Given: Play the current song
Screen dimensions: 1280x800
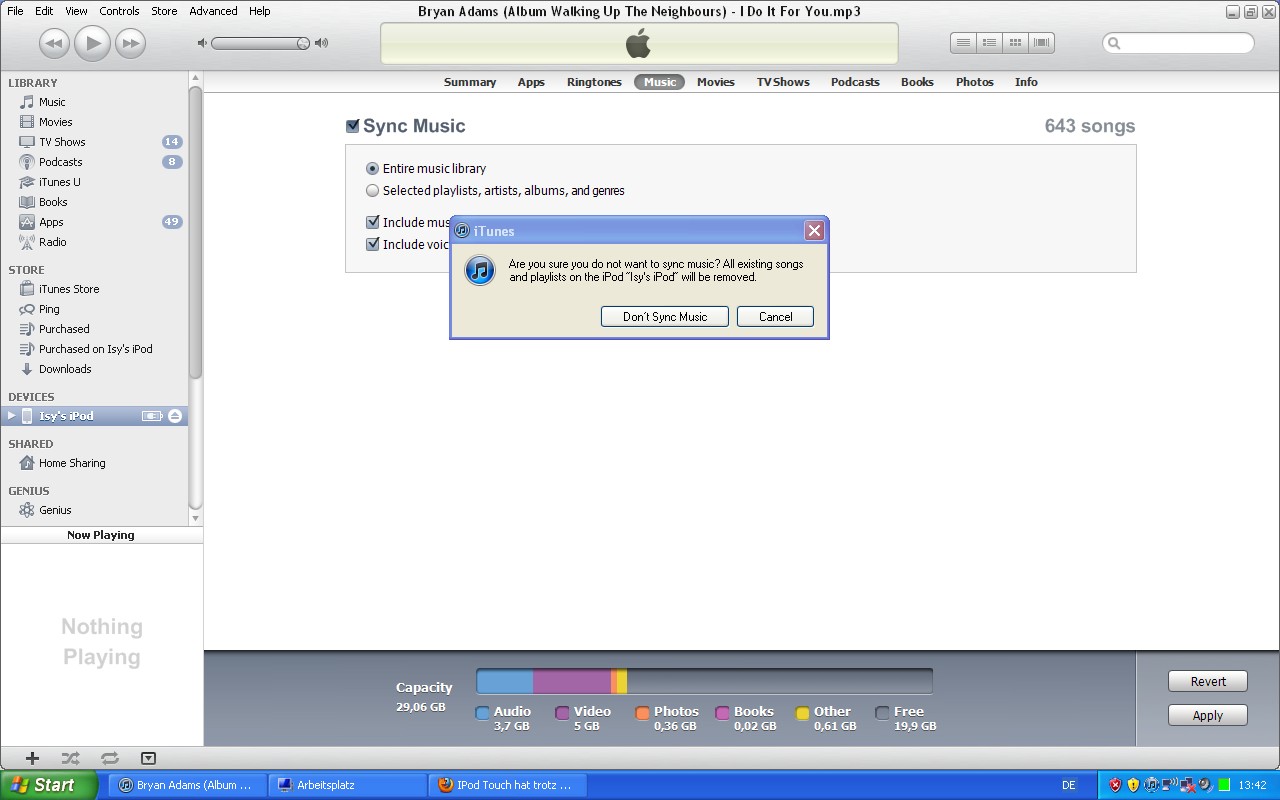Looking at the screenshot, I should pyautogui.click(x=92, y=43).
